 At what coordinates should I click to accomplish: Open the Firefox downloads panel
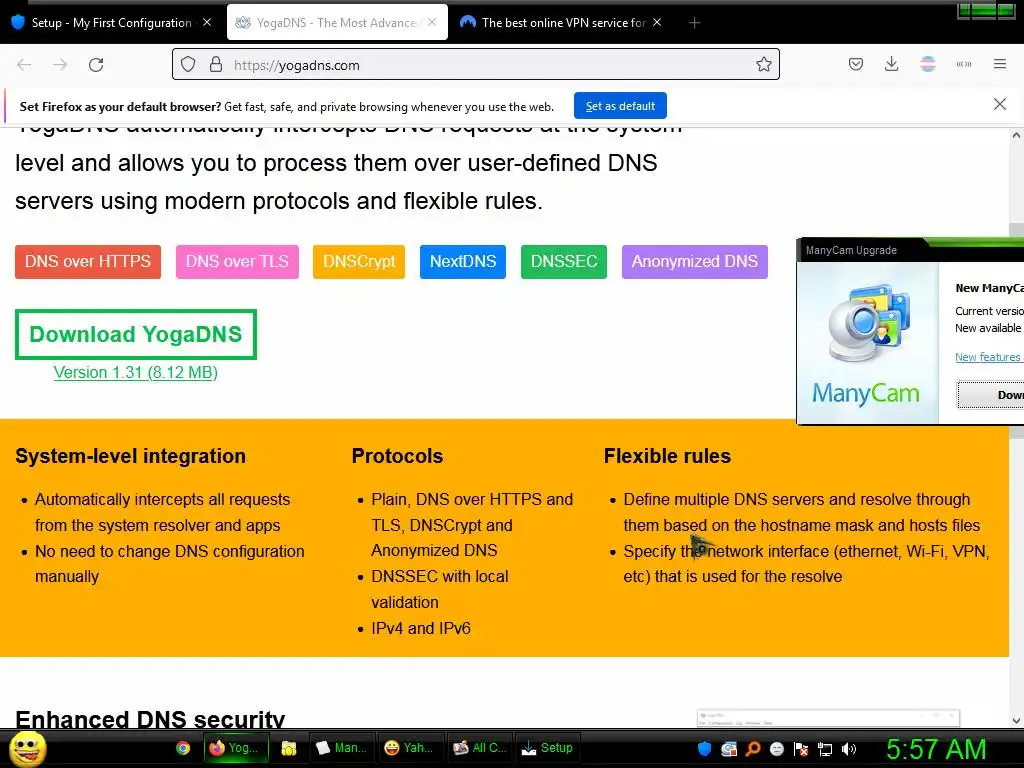coord(891,64)
